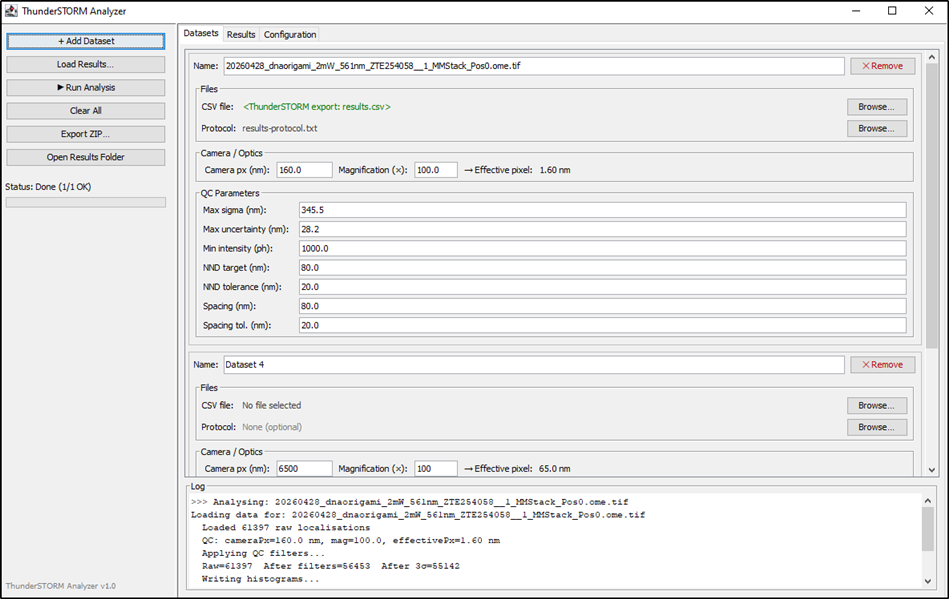The image size is (949, 599).
Task: Remove Dataset 4
Action: click(882, 365)
